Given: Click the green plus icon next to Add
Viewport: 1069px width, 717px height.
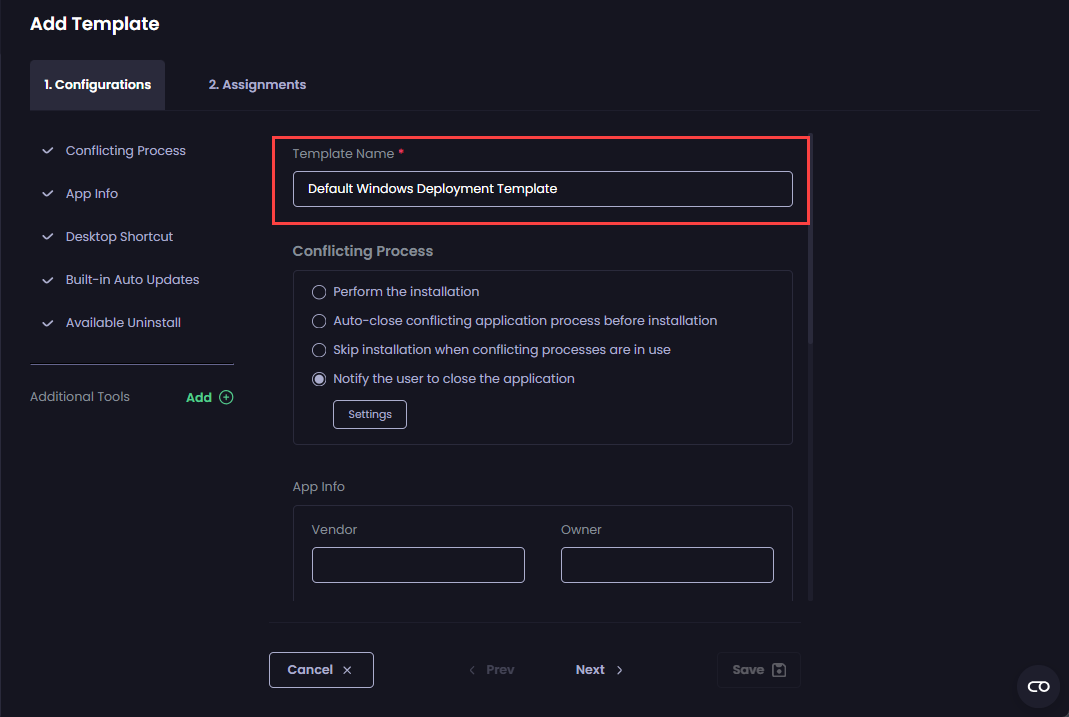Looking at the screenshot, I should click(x=226, y=397).
